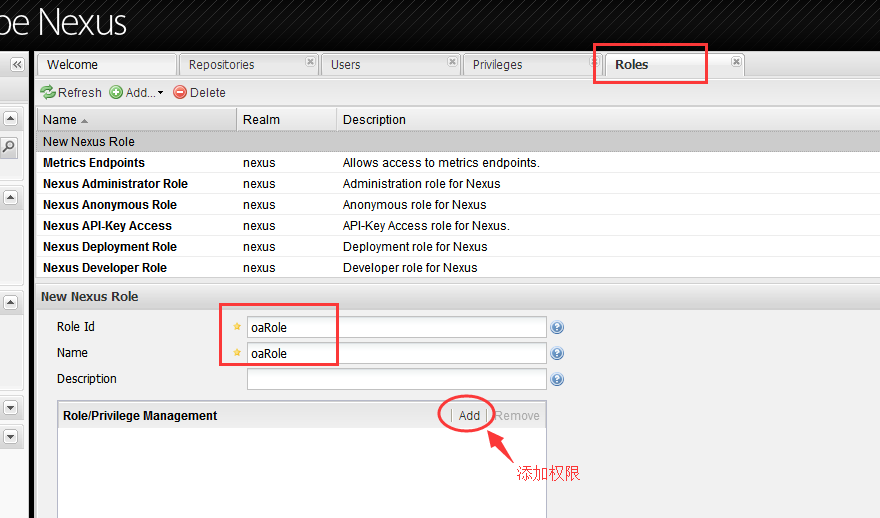Select the New Nexus Role row
This screenshot has height=518, width=880.
[x=458, y=141]
